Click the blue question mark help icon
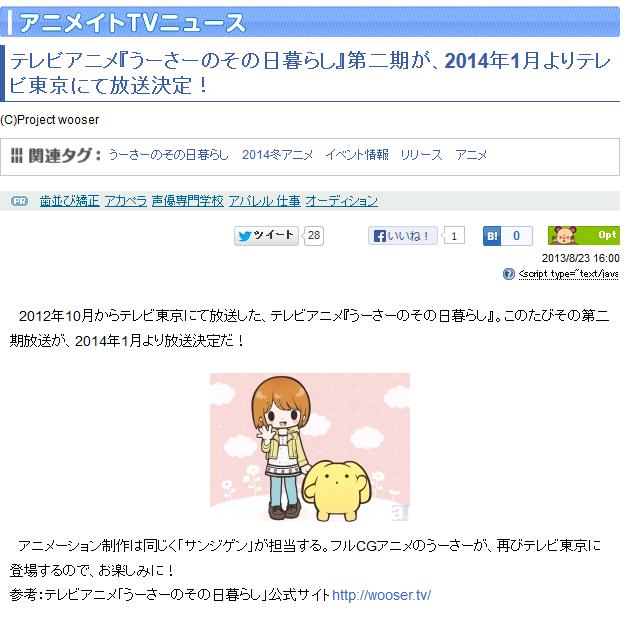 pos(508,274)
